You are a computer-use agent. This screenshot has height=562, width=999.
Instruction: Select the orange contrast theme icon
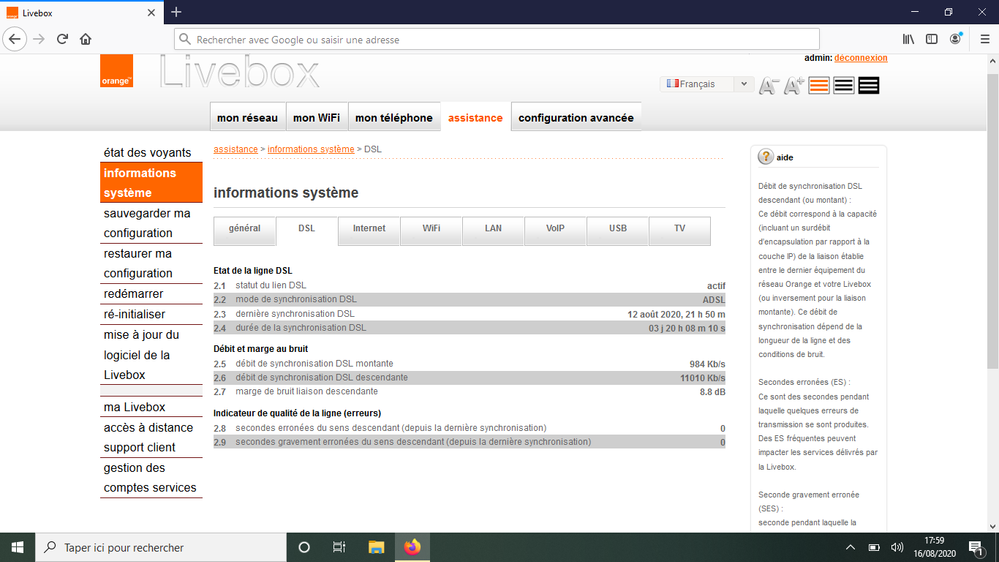click(819, 85)
